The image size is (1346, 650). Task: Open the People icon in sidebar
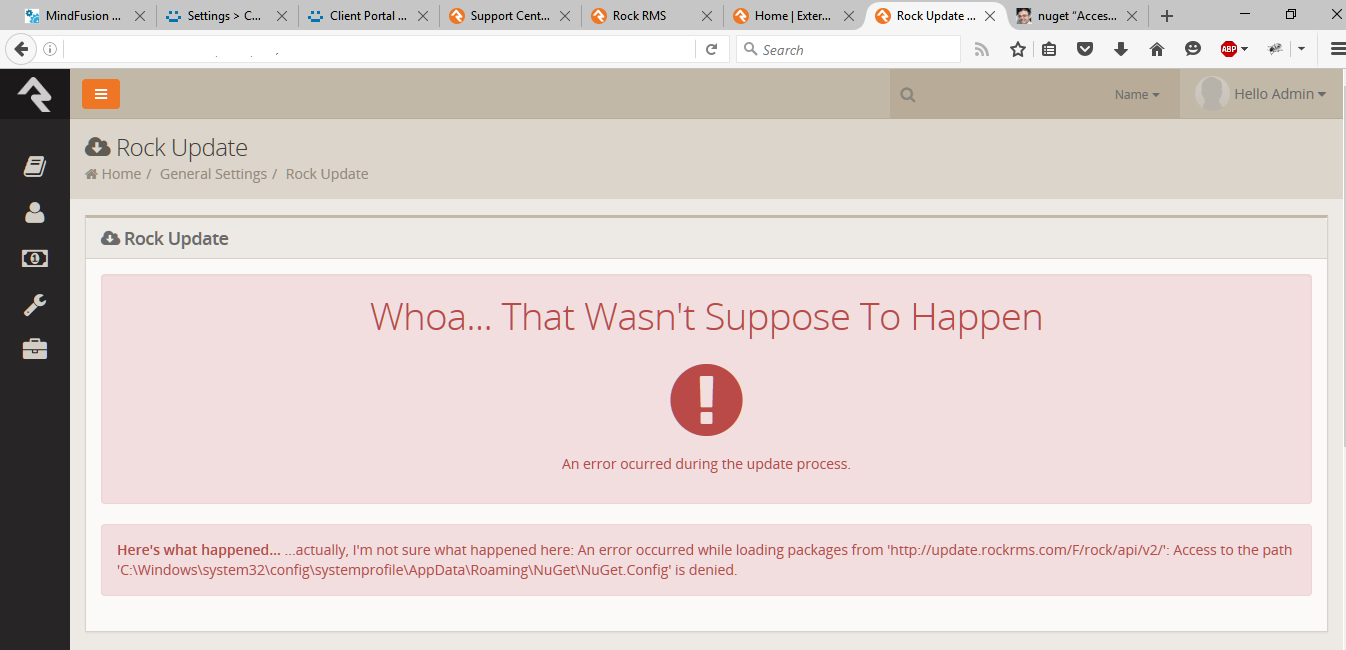(35, 212)
